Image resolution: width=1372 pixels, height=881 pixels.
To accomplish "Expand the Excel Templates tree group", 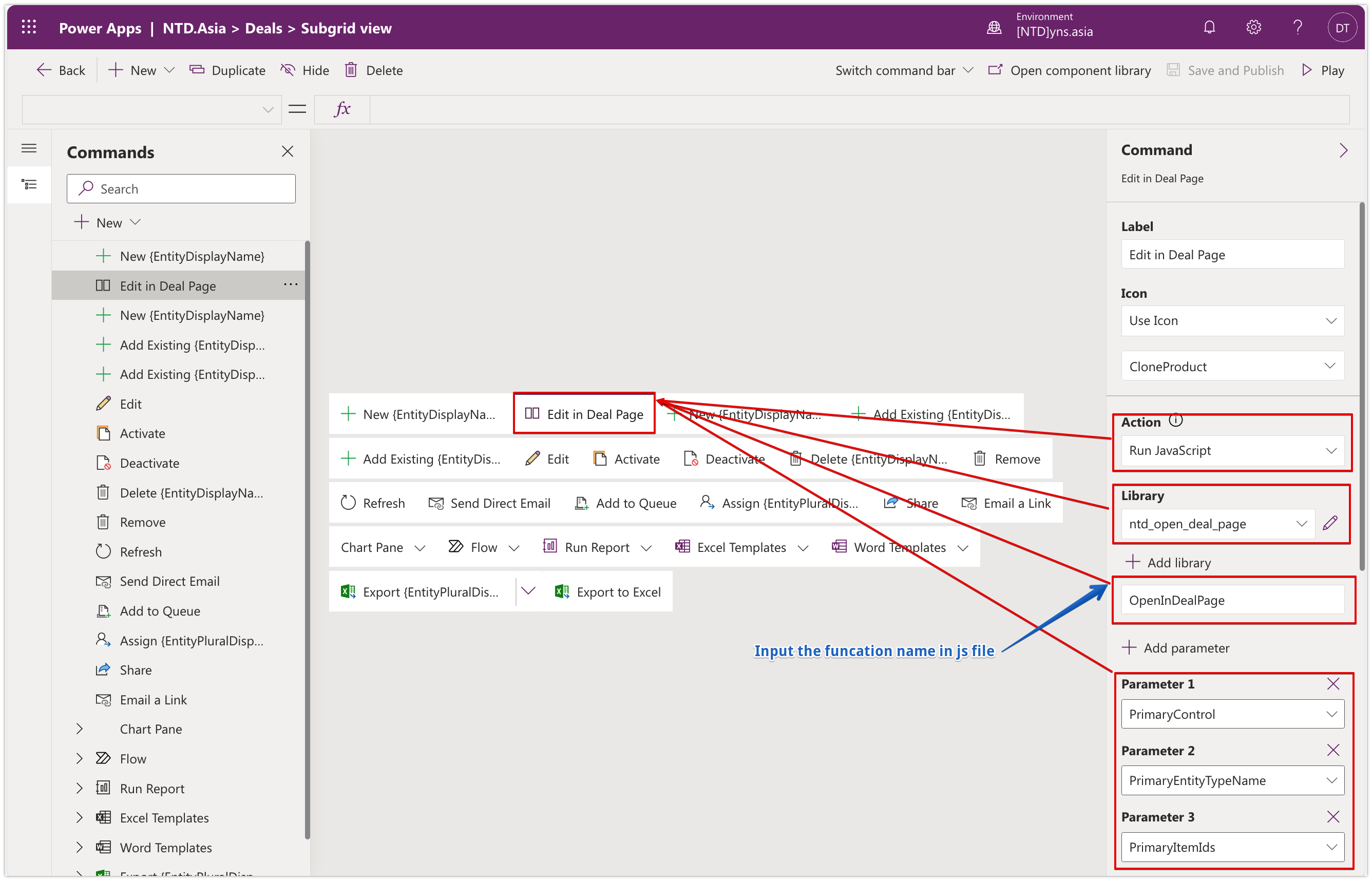I will [80, 817].
